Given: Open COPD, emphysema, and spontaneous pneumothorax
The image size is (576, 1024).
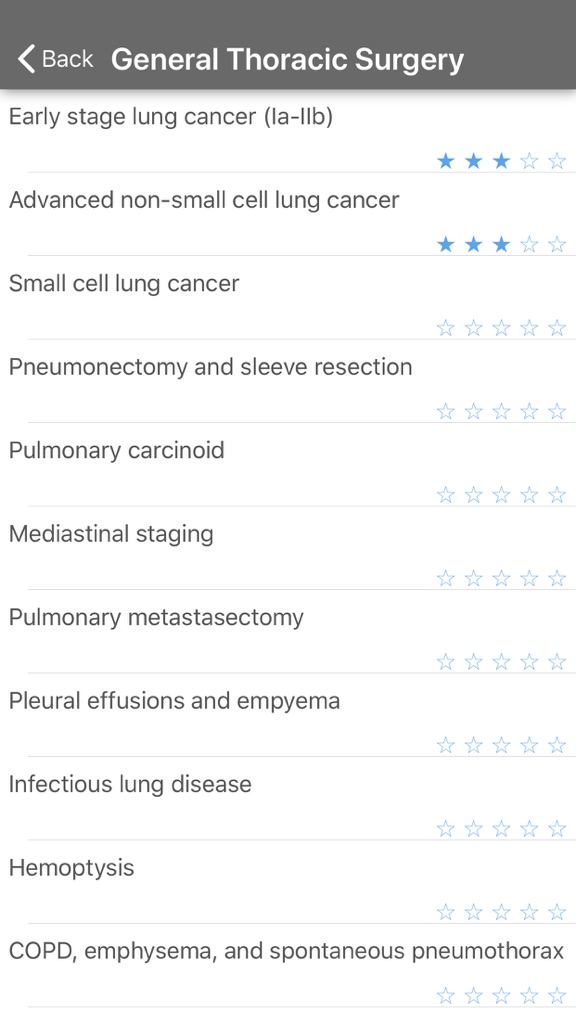Looking at the screenshot, I should (288, 966).
